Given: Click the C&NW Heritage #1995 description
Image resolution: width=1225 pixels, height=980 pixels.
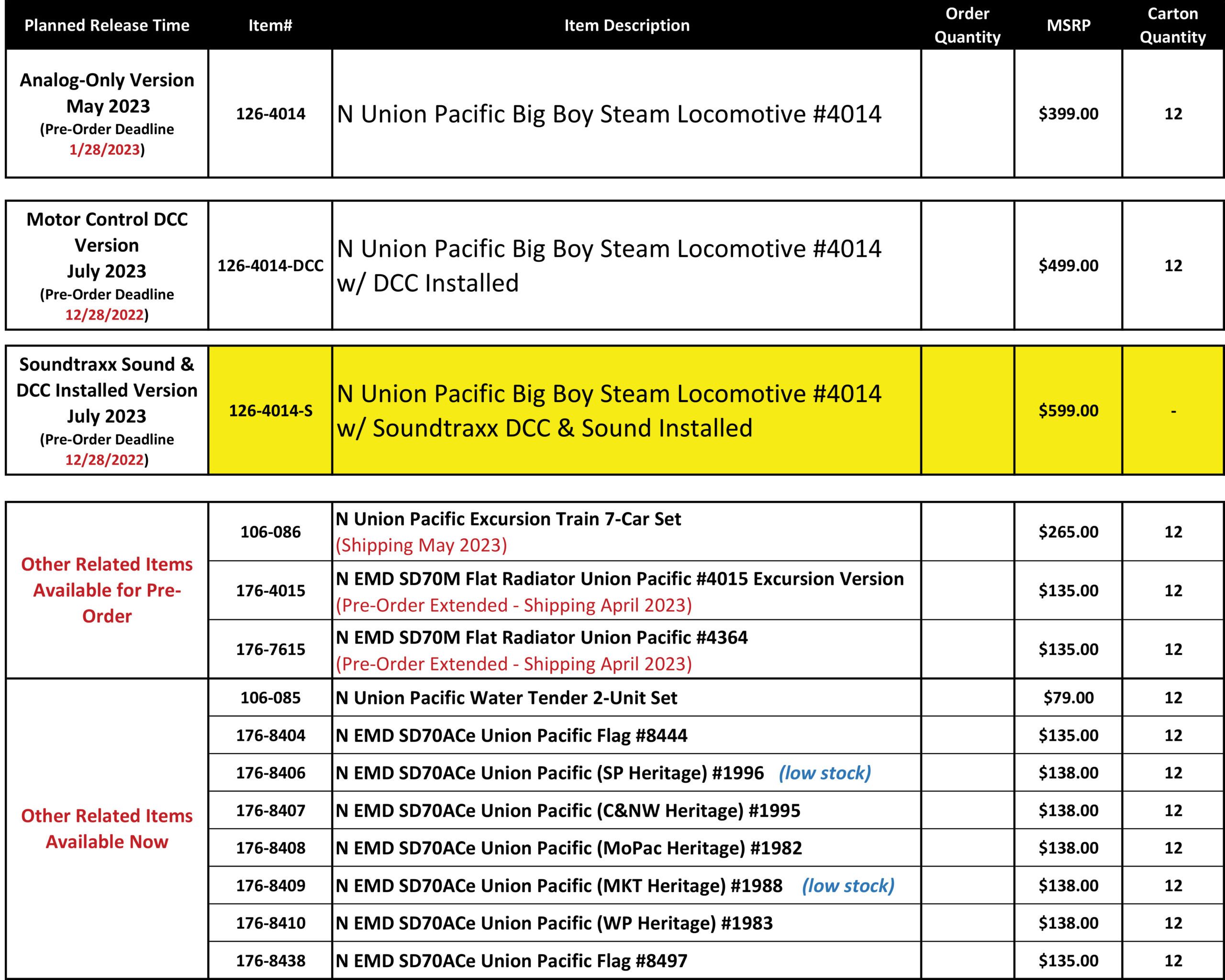Looking at the screenshot, I should pyautogui.click(x=568, y=811).
